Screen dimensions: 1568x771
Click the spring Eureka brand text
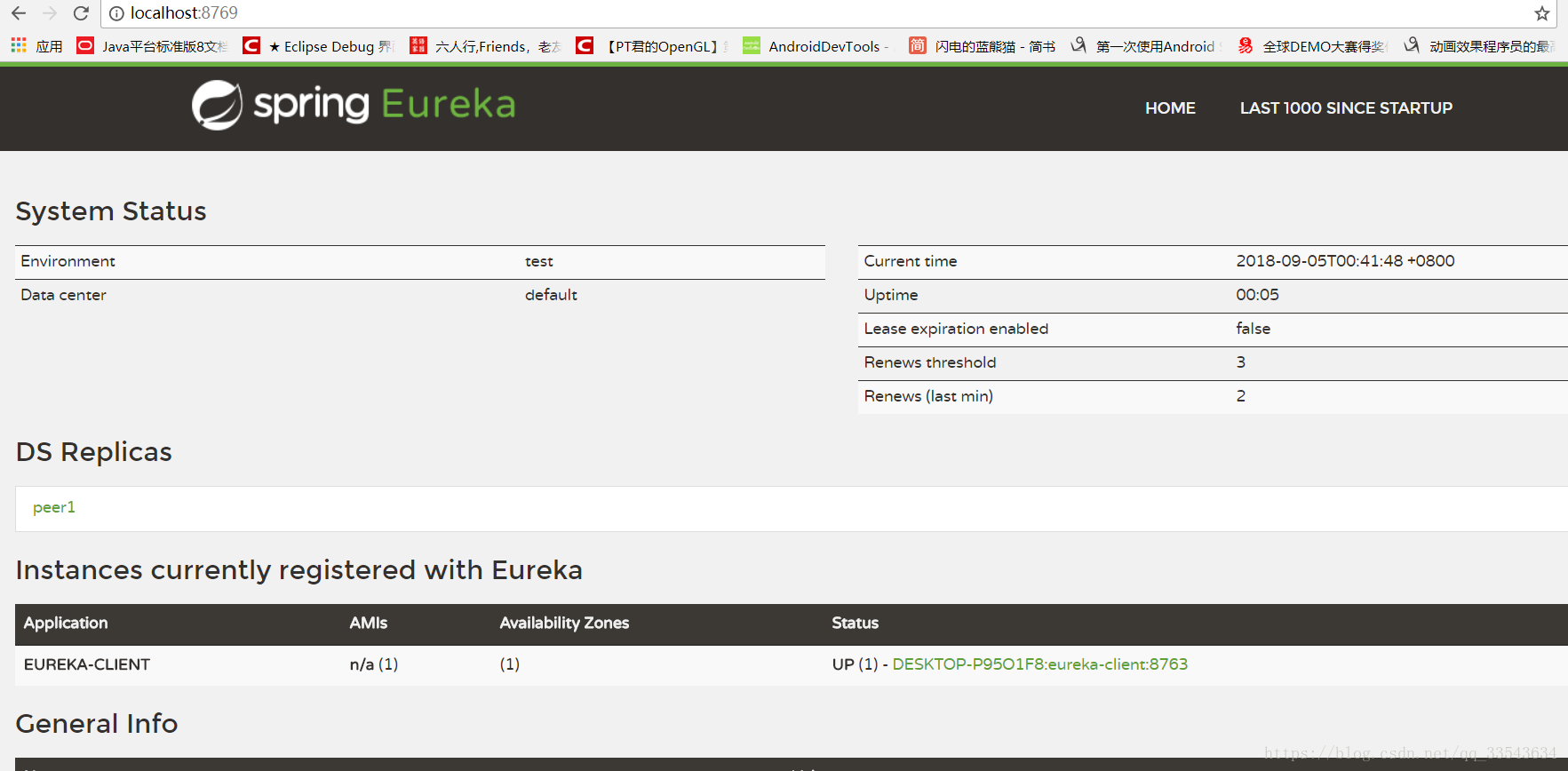click(x=385, y=105)
